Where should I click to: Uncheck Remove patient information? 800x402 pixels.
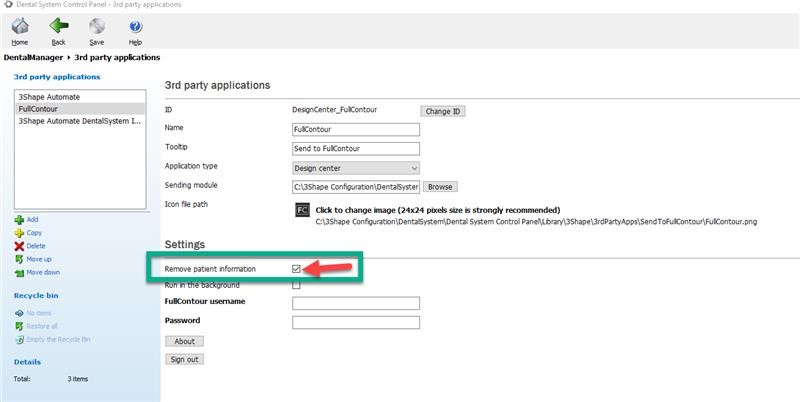pos(296,269)
